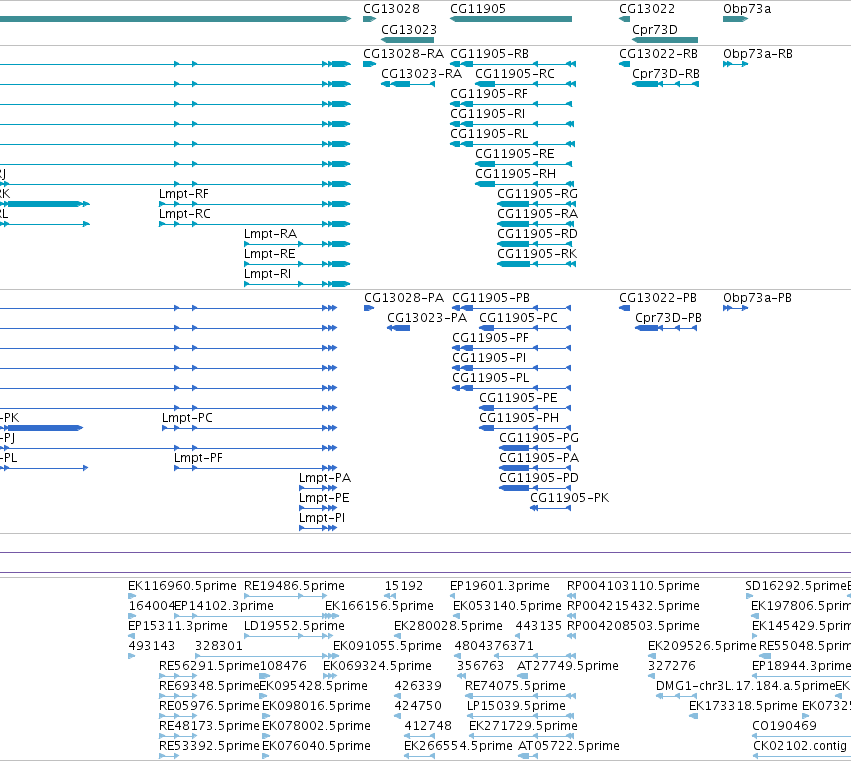Screen dimensions: 851x761
Task: Select protein CG11905-PC
Action: pyautogui.click(x=518, y=318)
